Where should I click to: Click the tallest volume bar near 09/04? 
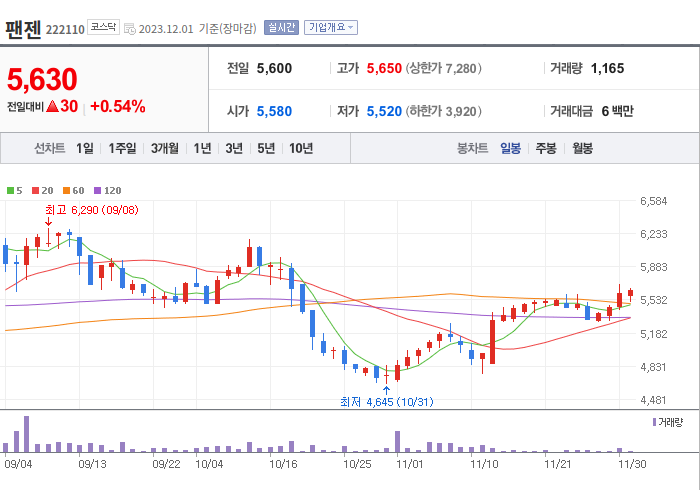pyautogui.click(x=26, y=434)
